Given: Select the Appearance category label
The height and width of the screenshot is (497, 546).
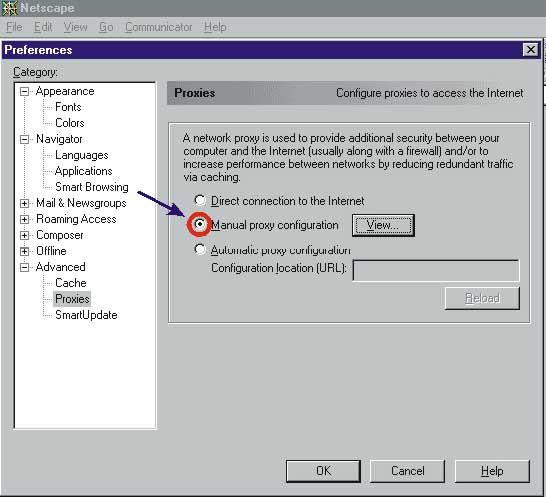Looking at the screenshot, I should point(65,91).
